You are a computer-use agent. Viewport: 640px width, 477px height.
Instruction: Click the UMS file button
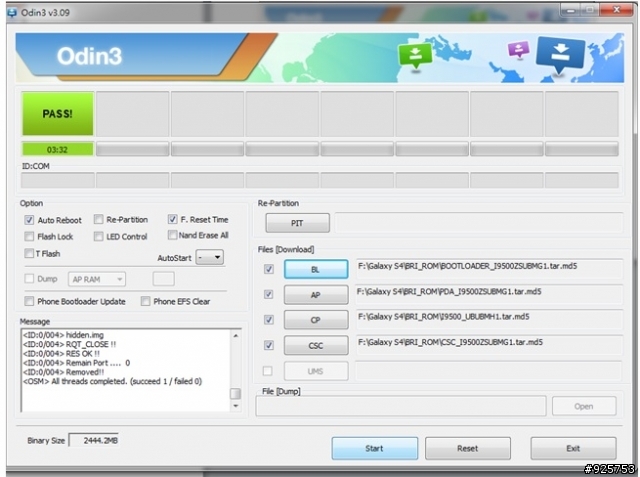point(316,371)
